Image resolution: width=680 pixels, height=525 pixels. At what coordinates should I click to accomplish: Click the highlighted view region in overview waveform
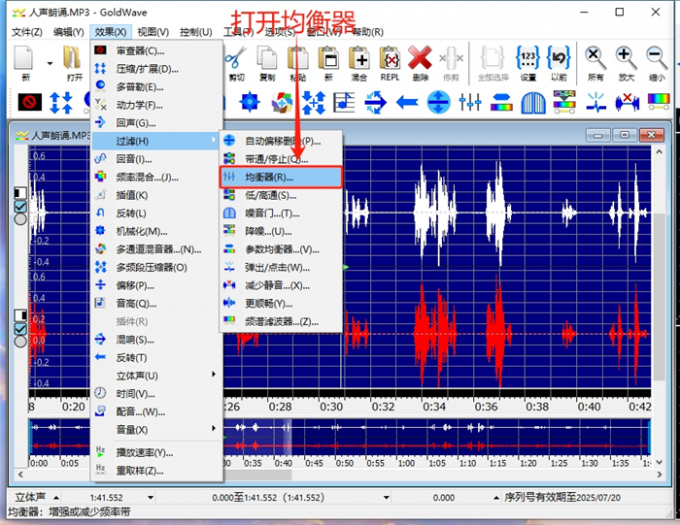pos(257,437)
